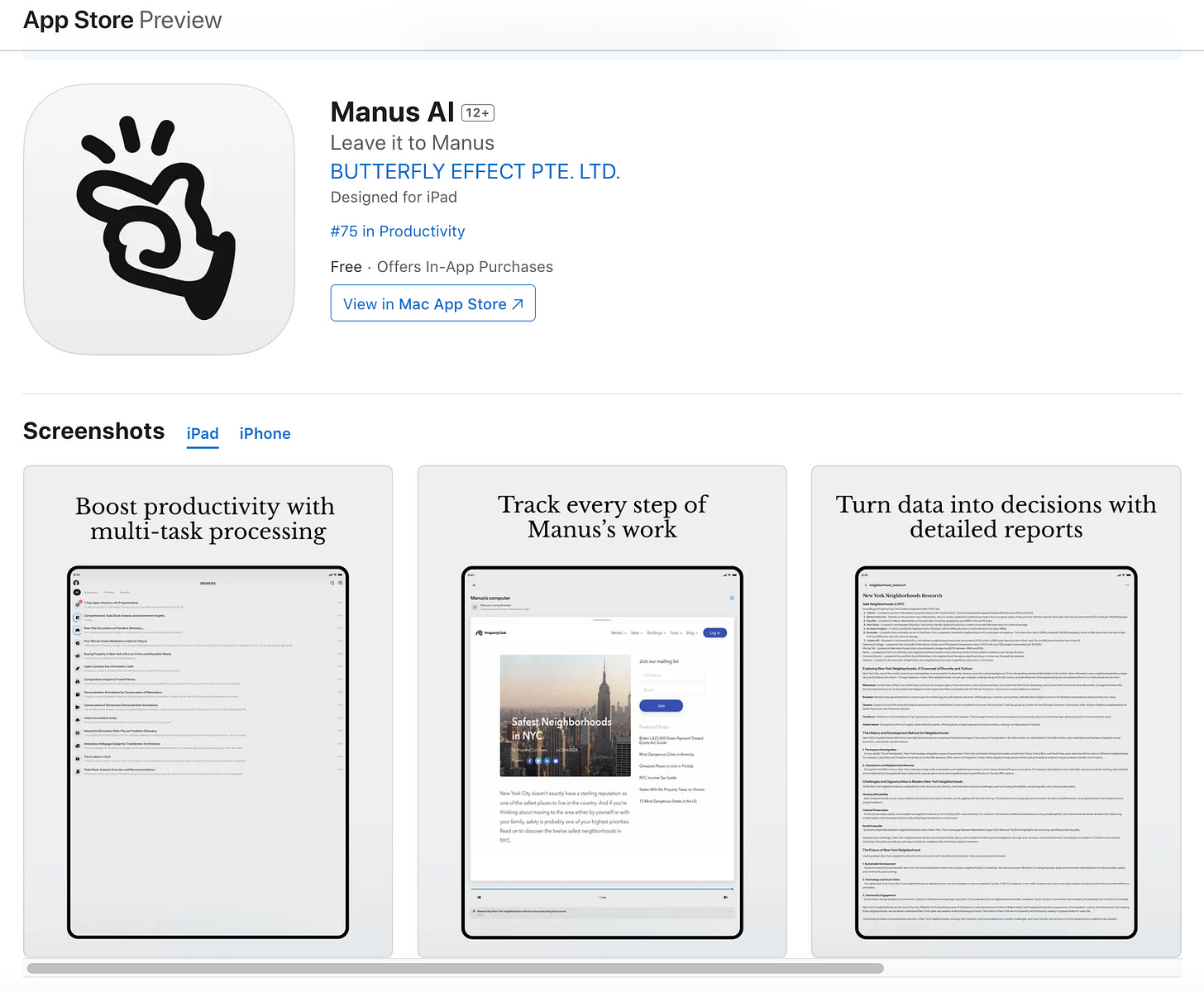
Task: Click the Offers In-App Purchases text
Action: 465,267
